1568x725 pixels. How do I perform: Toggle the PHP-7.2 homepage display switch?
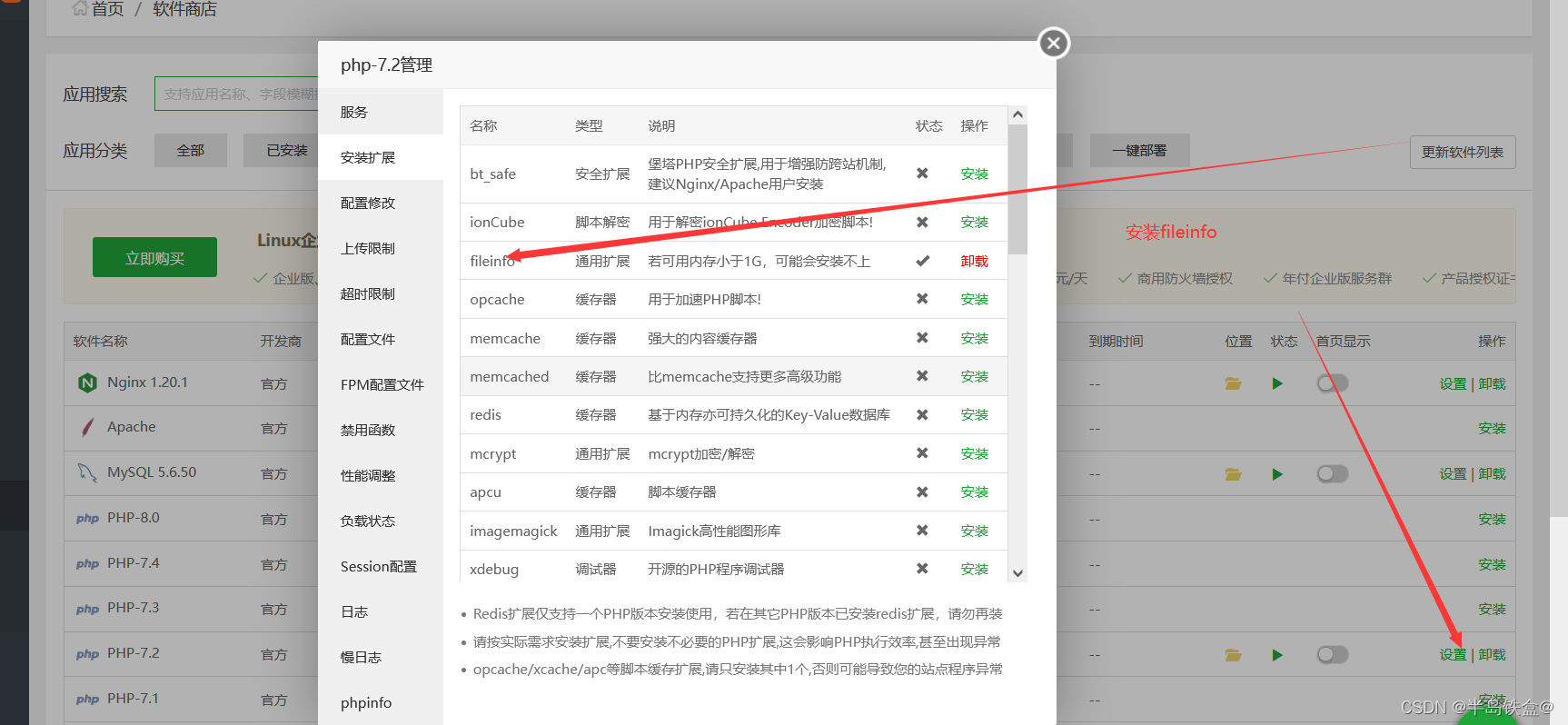pyautogui.click(x=1333, y=655)
